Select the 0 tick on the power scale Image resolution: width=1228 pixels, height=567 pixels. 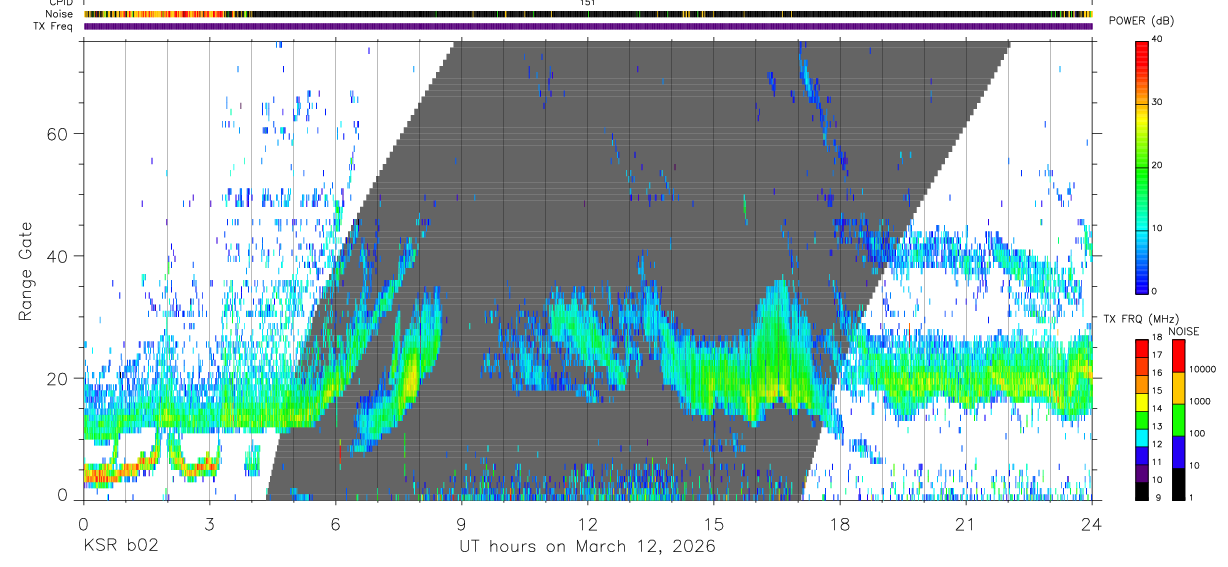pos(1155,291)
